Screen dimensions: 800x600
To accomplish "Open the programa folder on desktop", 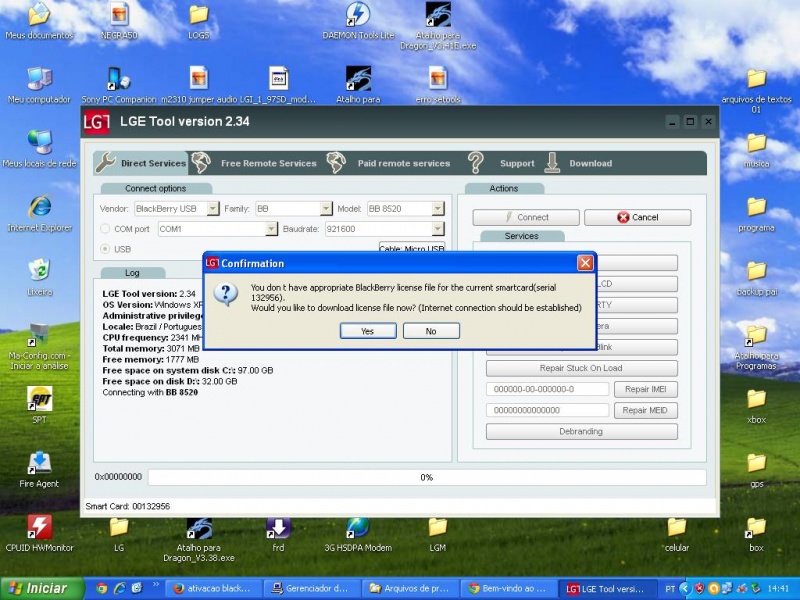I will click(x=757, y=213).
